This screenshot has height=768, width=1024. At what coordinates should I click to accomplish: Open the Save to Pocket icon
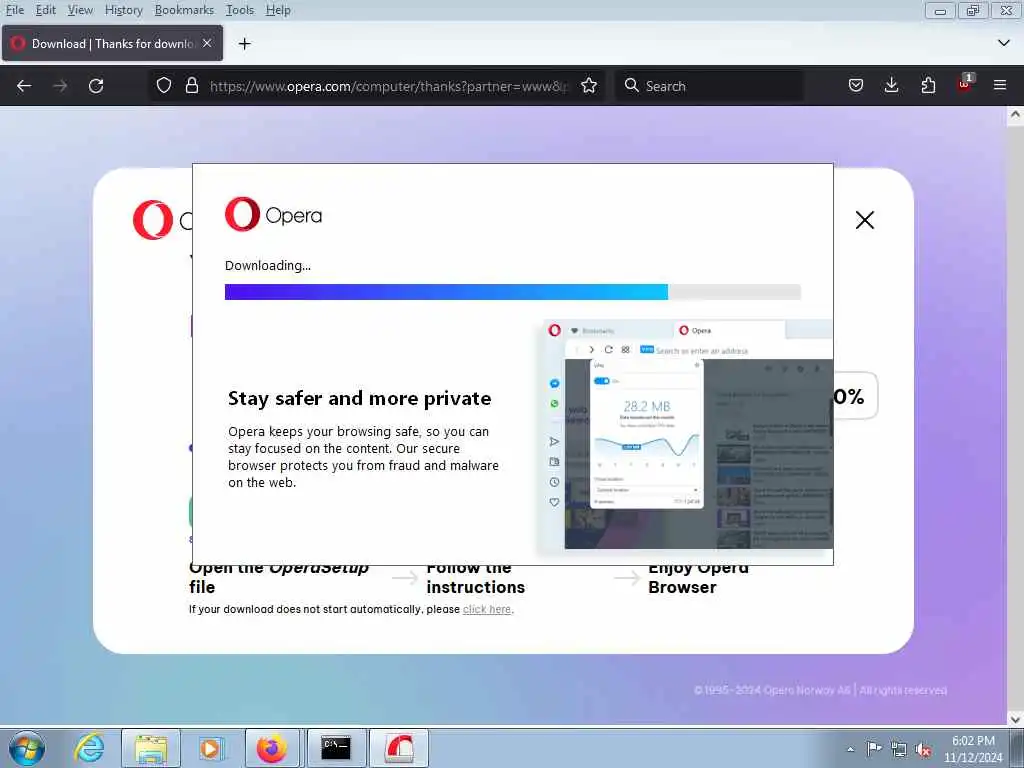click(x=856, y=86)
